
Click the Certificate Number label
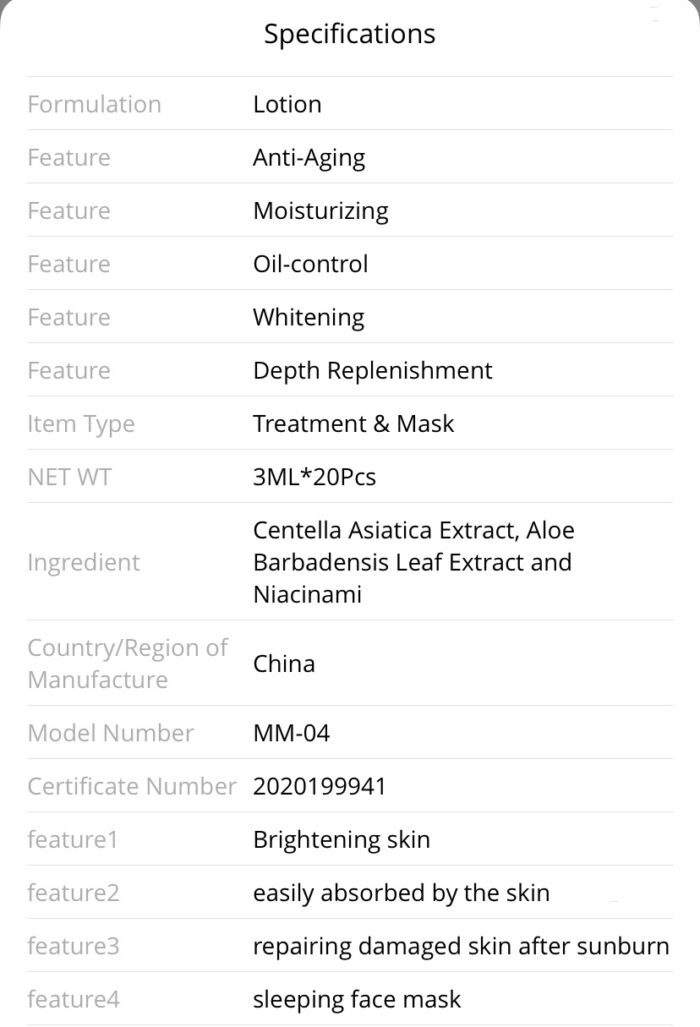[x=132, y=786]
